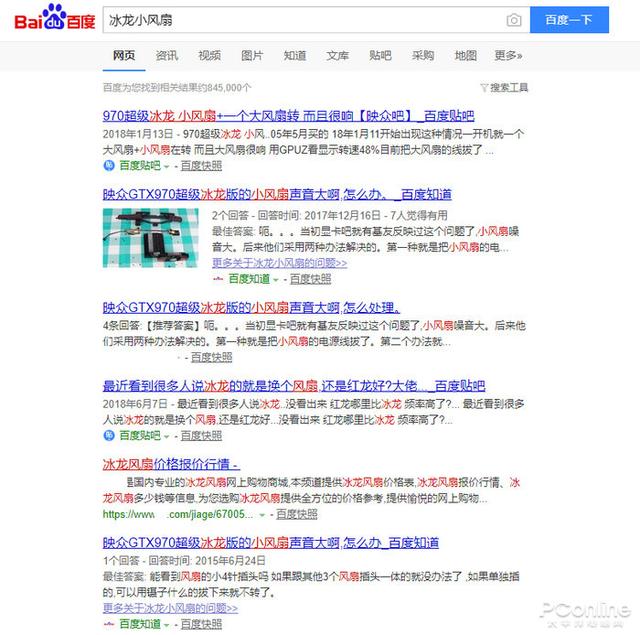
Task: Open 百度快照 of the second result
Action: tap(310, 279)
